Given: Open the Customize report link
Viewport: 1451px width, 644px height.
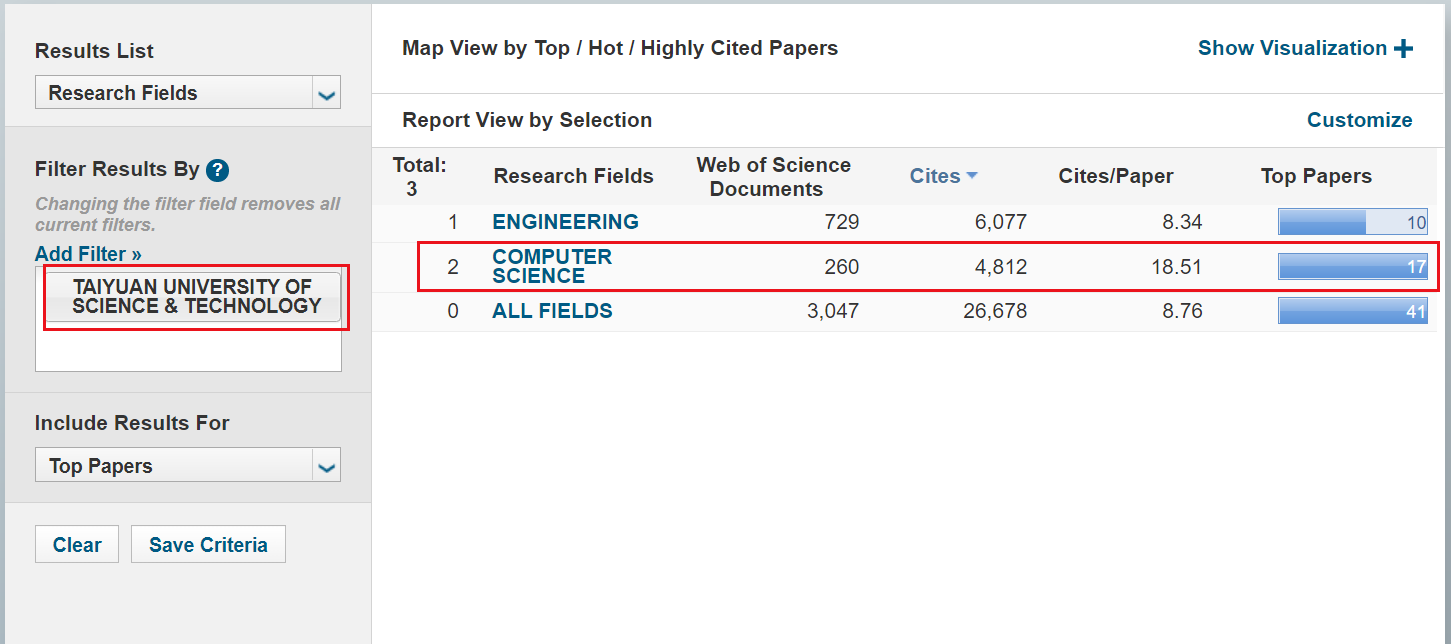Looking at the screenshot, I should click(1359, 120).
